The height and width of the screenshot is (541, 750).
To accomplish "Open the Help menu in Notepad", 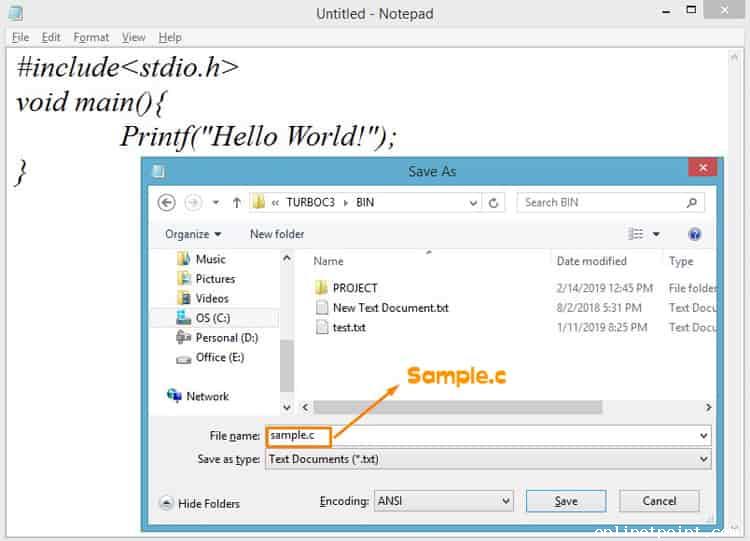I will point(170,37).
